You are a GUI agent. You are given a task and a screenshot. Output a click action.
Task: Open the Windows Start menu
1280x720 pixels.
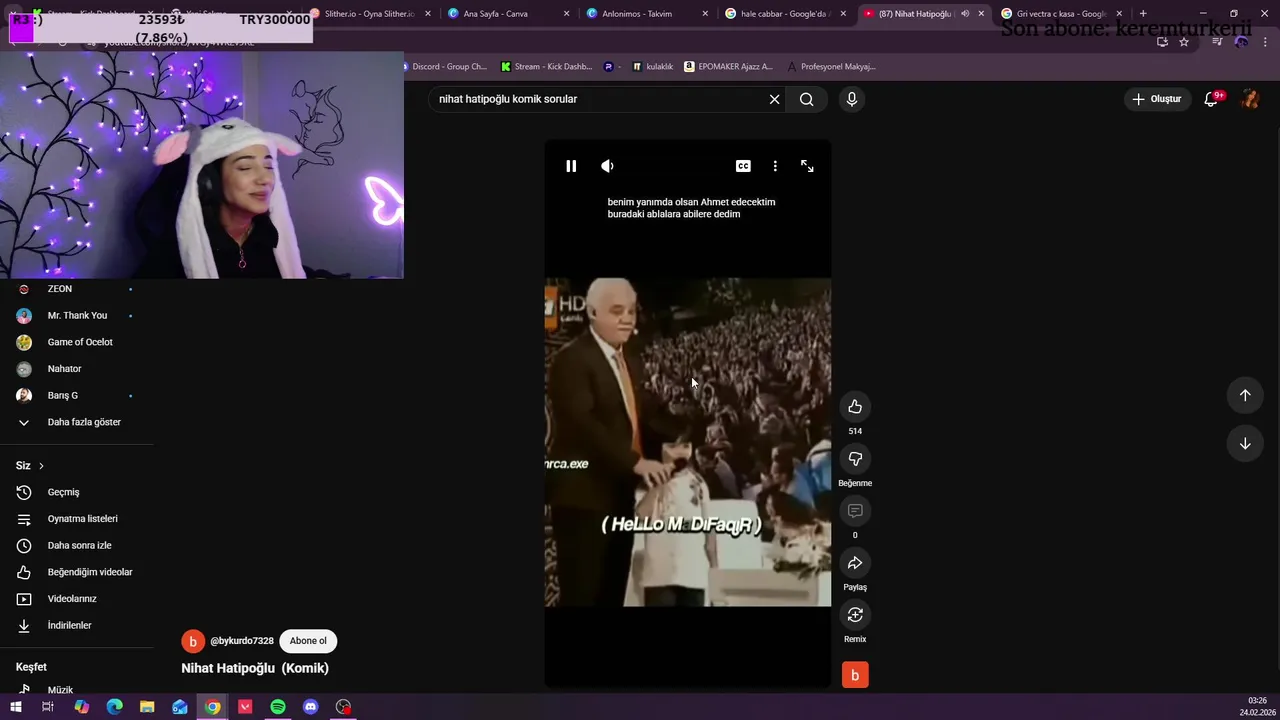coord(15,707)
